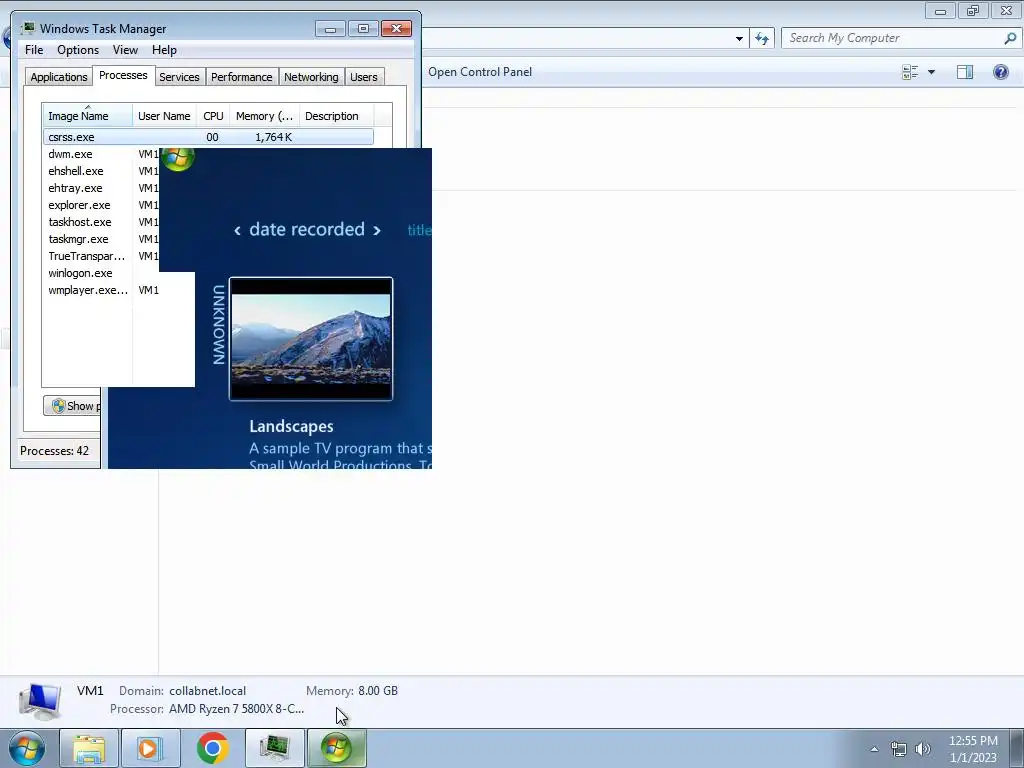Switch to the Networking tab
Viewport: 1024px width, 768px height.
pos(311,77)
